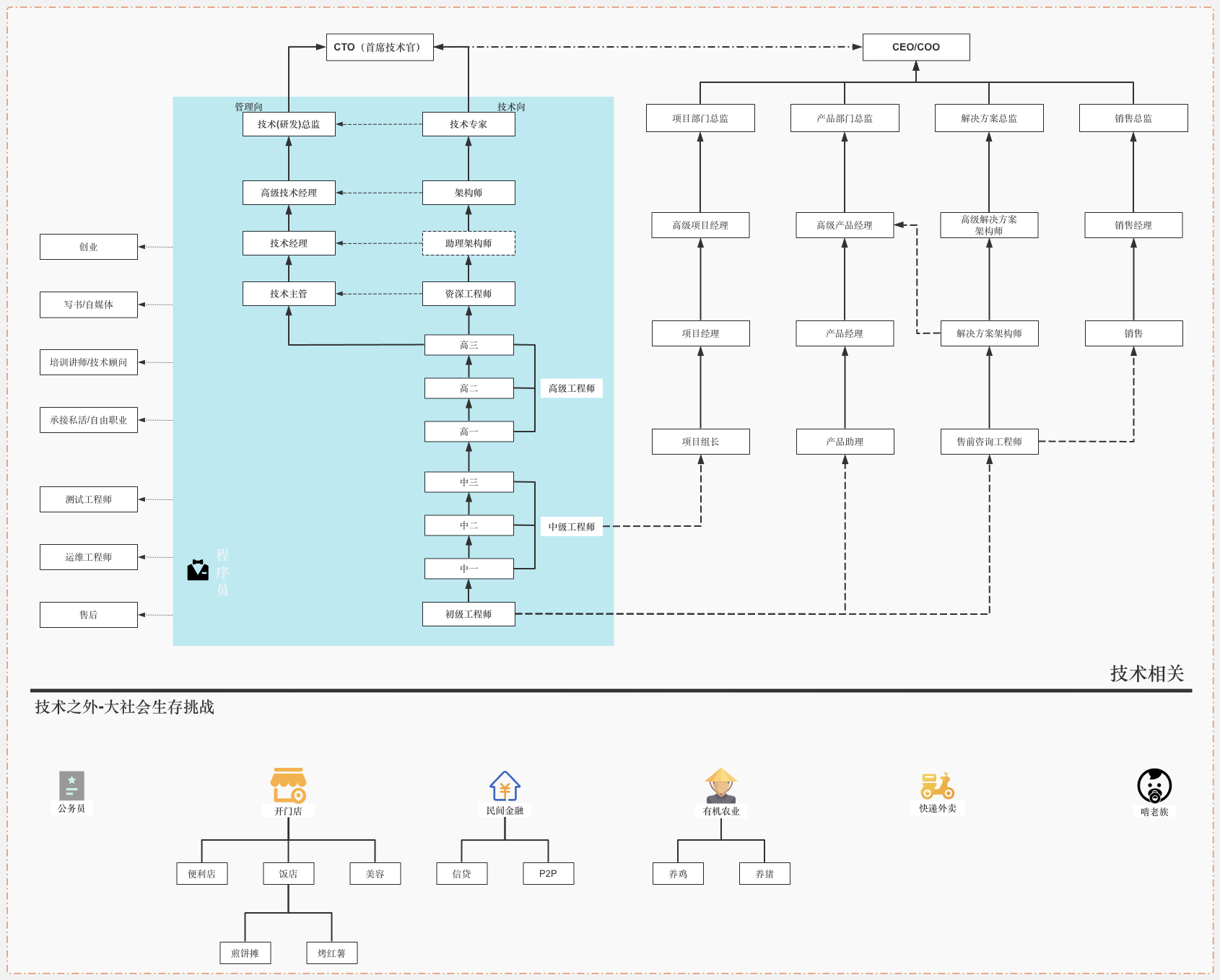Select the 啃老族 baby face icon
This screenshot has width=1220, height=980.
pyautogui.click(x=1154, y=786)
